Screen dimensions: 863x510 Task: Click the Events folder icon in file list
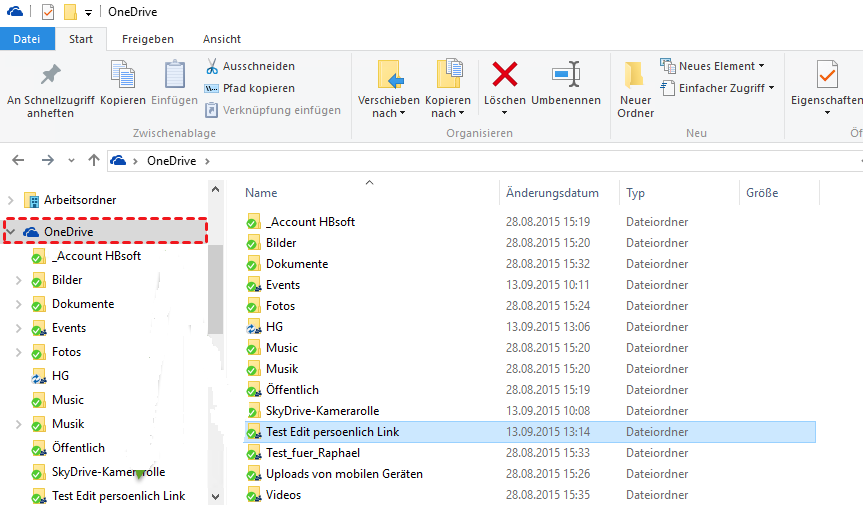pyautogui.click(x=253, y=285)
